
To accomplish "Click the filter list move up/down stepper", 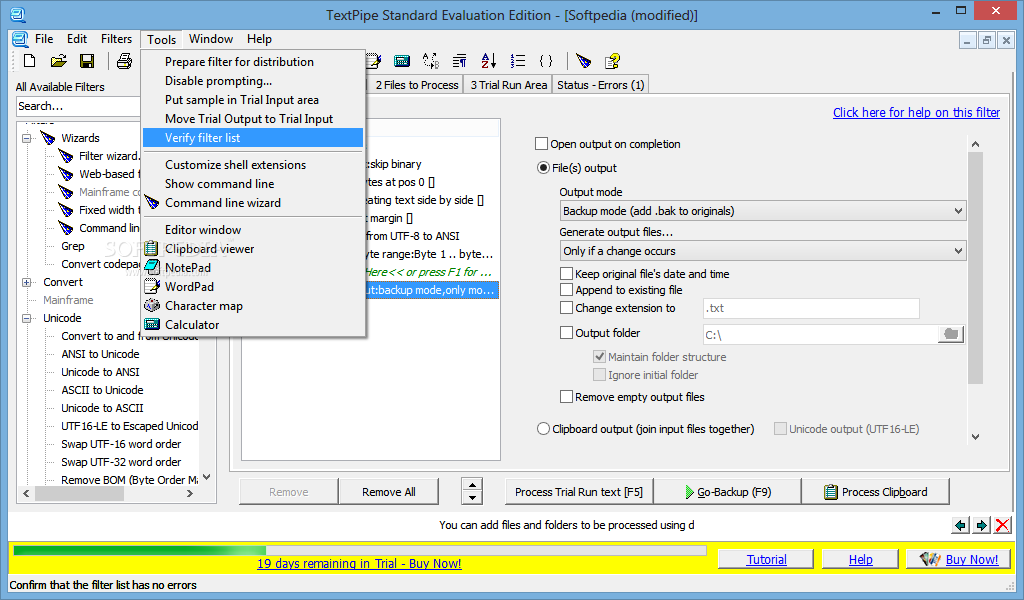I will pyautogui.click(x=472, y=492).
